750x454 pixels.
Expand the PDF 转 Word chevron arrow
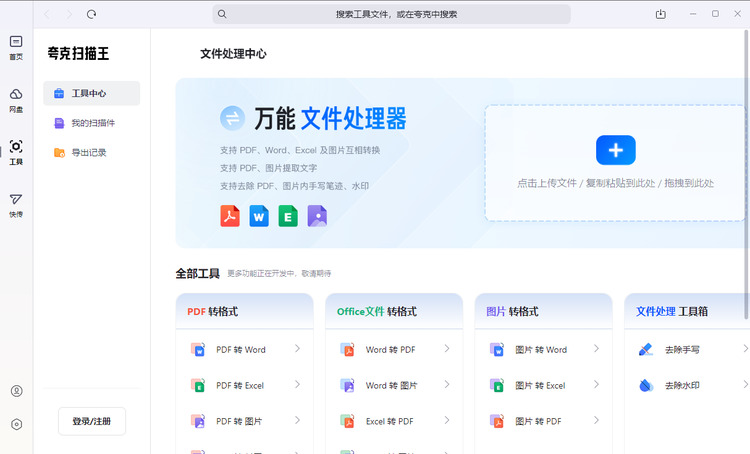pos(297,349)
